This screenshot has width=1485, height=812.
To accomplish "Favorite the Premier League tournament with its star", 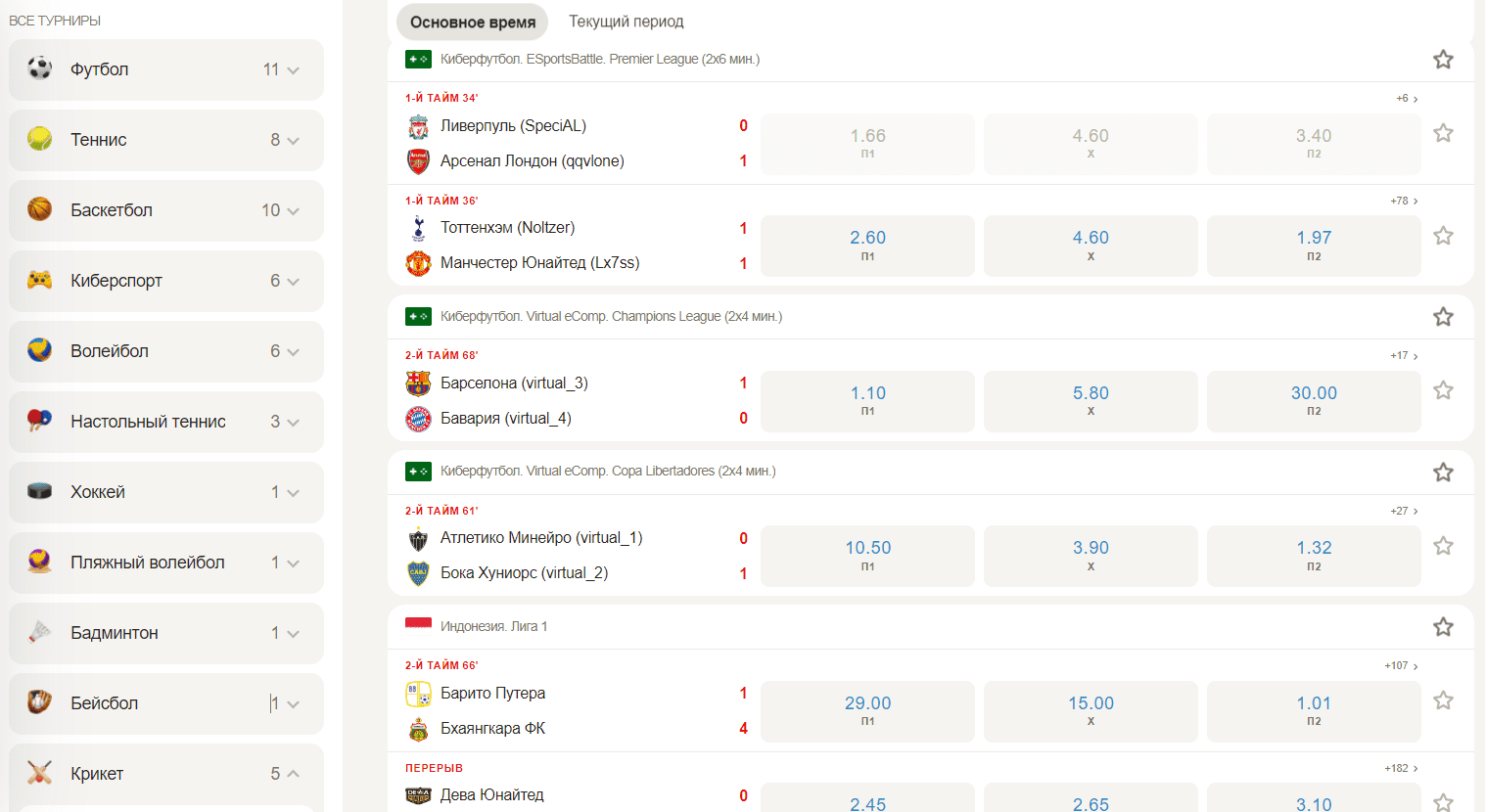I will coord(1443,60).
